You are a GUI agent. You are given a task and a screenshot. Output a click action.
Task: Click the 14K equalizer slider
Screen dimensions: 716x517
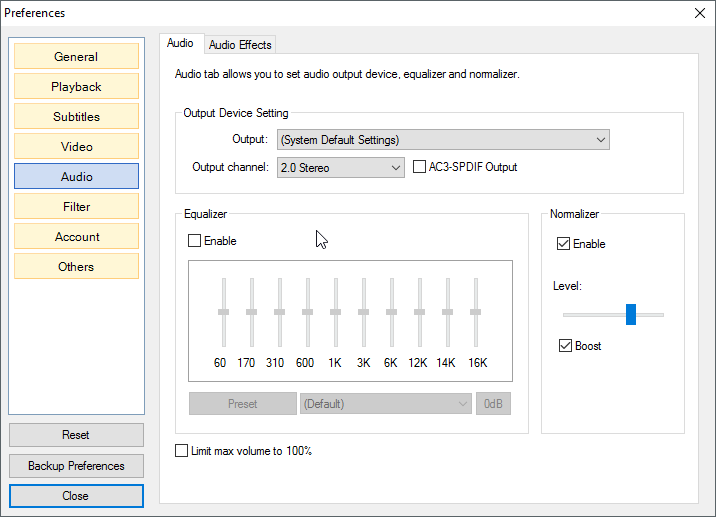tap(448, 312)
